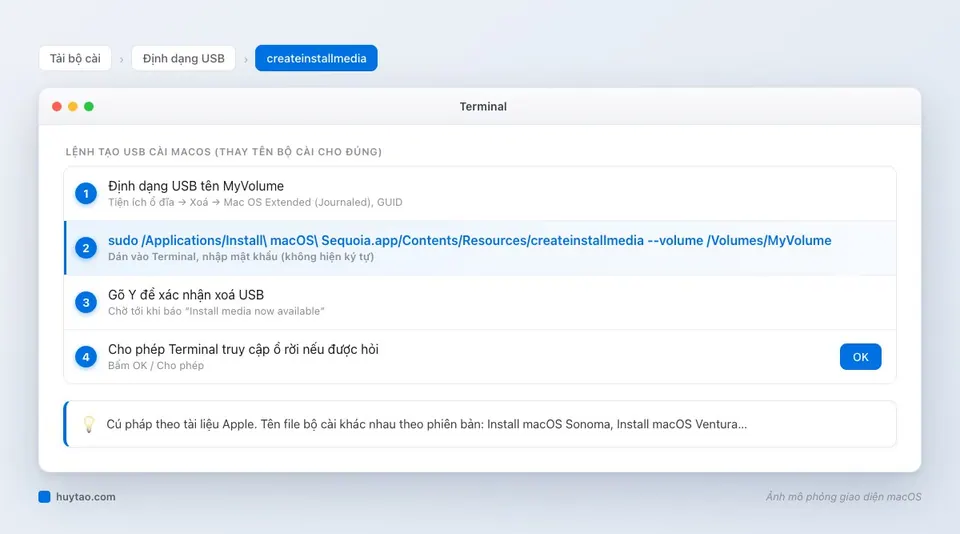Screen dimensions: 960x534
Task: Click the blue OK button
Action: click(x=860, y=357)
